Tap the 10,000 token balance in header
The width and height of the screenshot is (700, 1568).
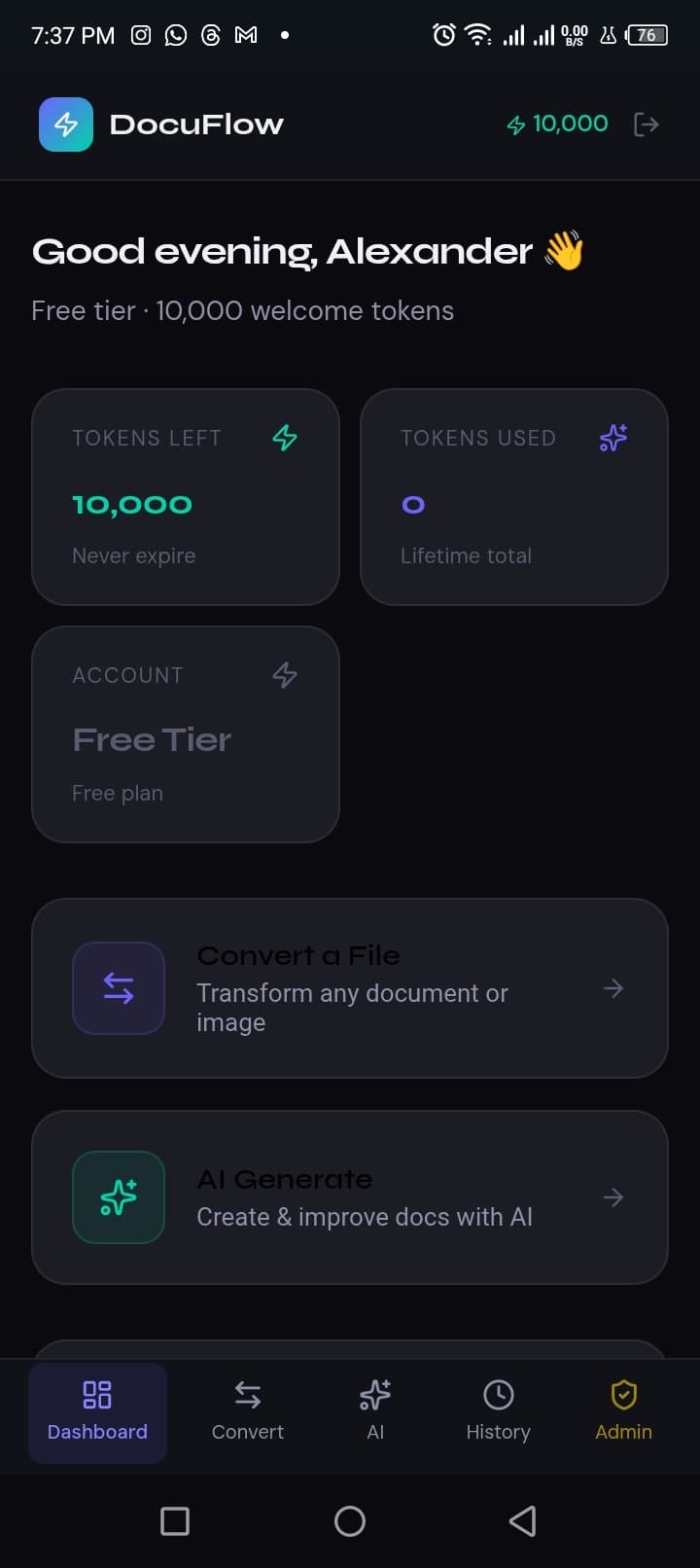(x=558, y=125)
